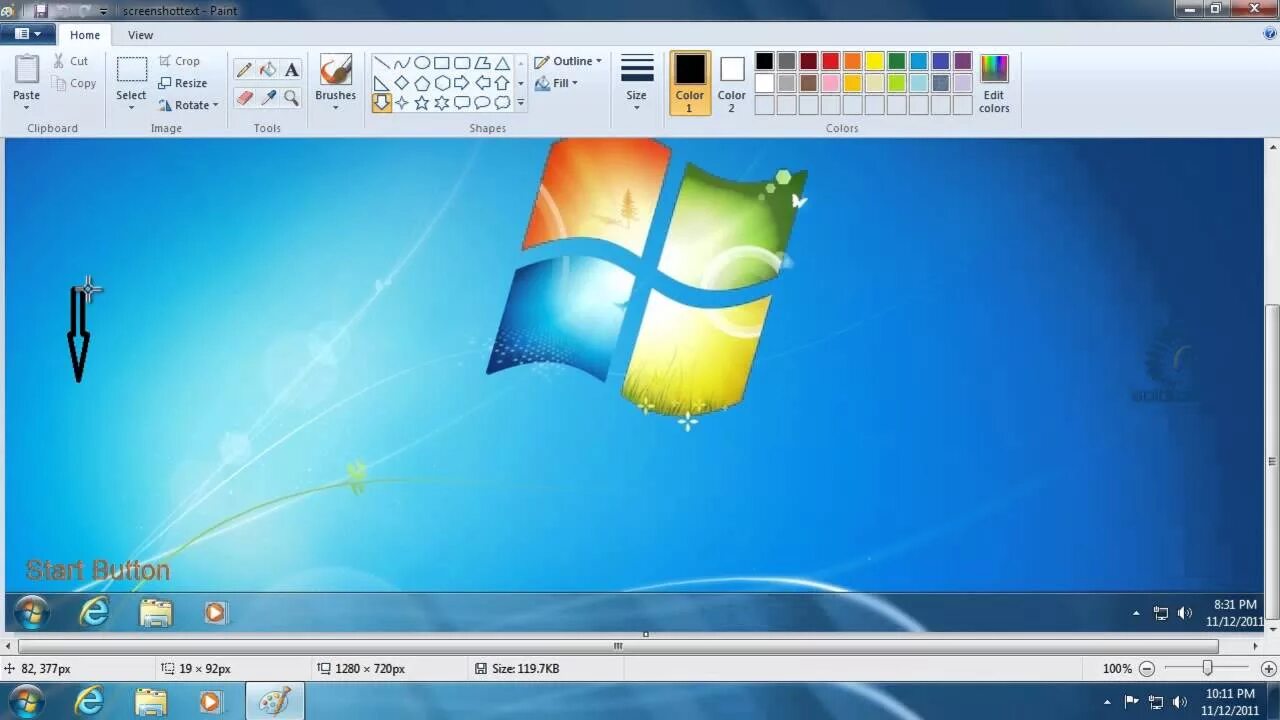Viewport: 1280px width, 720px height.
Task: Pick the Fill with color bucket tool
Action: [x=268, y=70]
